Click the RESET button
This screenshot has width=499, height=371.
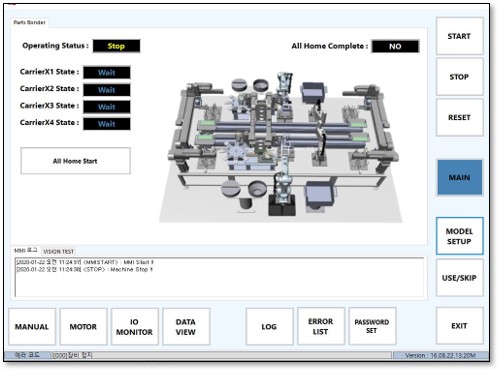[459, 117]
